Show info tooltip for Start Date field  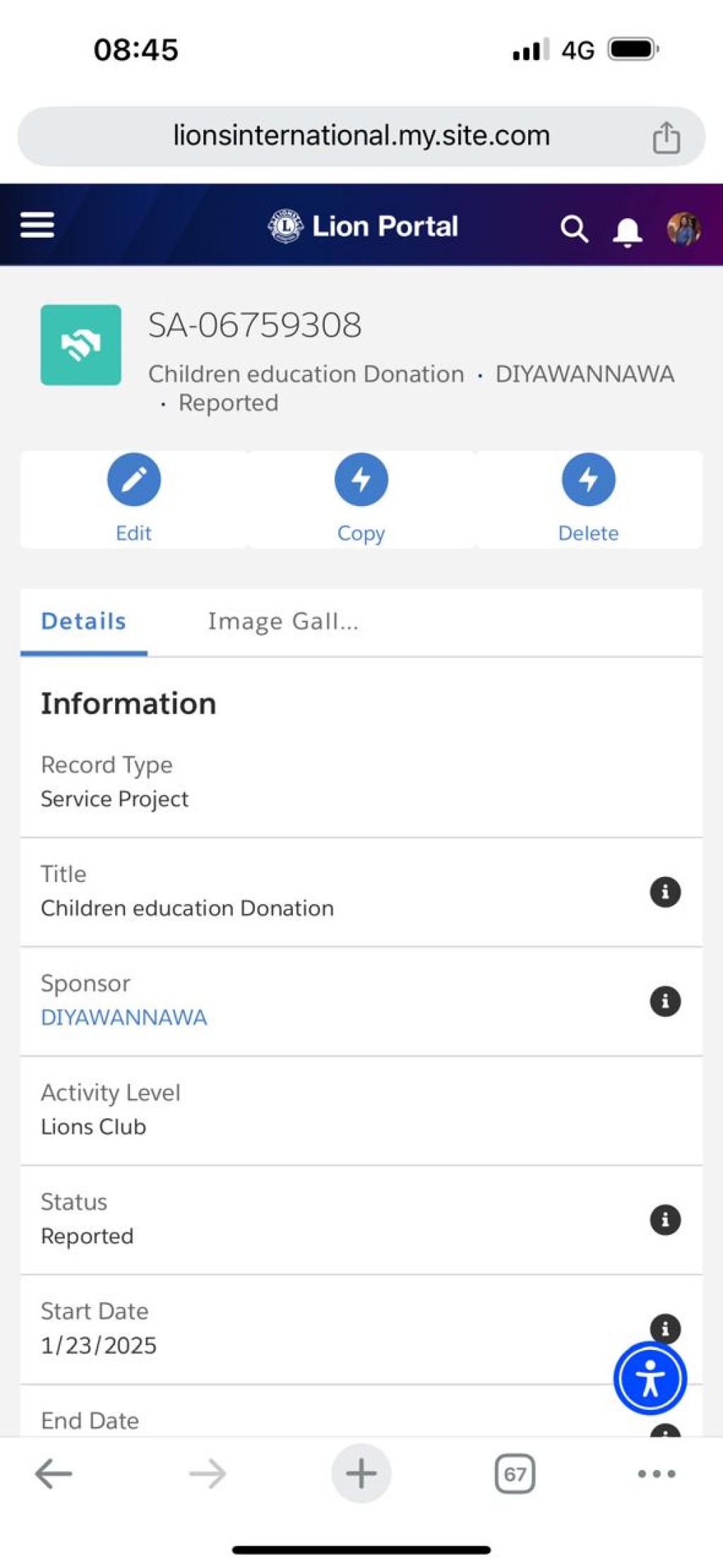665,1328
